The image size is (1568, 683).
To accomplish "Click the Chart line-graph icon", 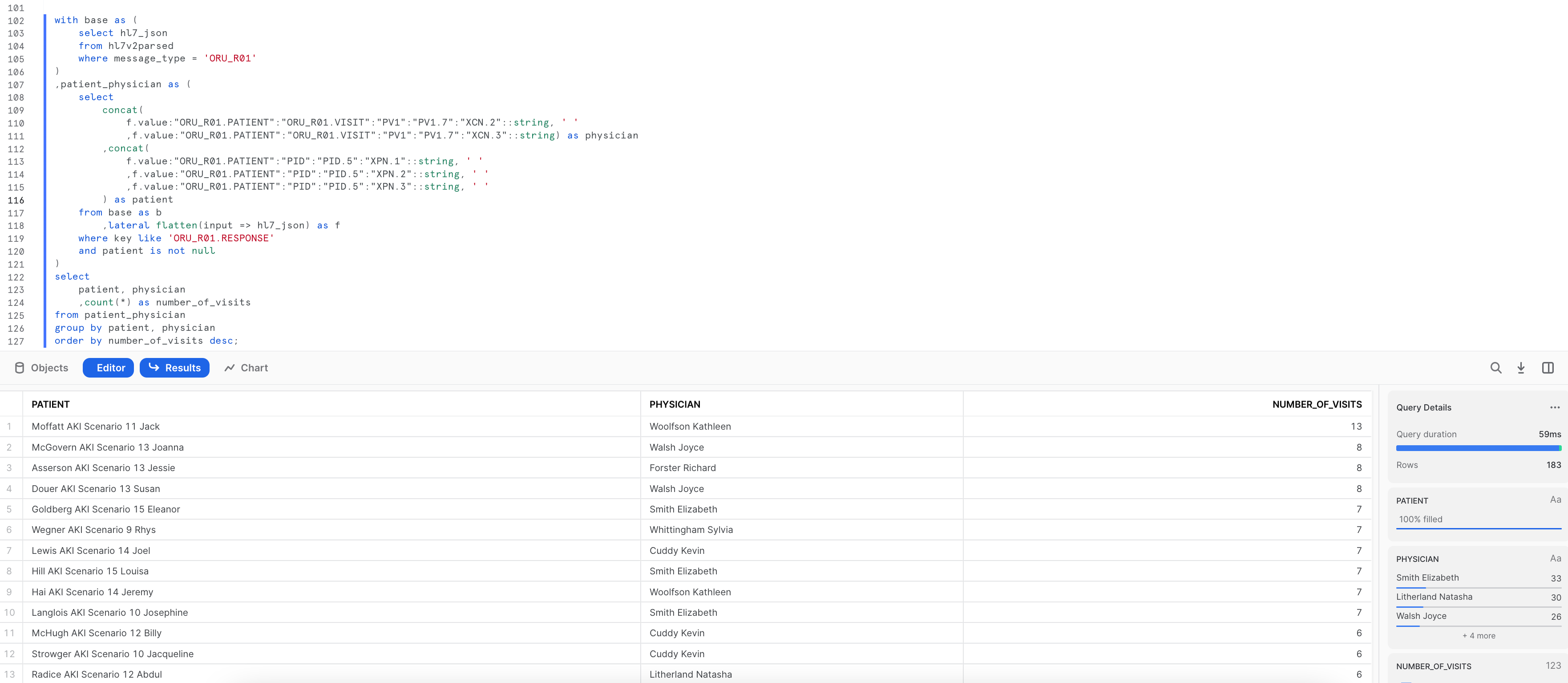I will click(x=230, y=367).
